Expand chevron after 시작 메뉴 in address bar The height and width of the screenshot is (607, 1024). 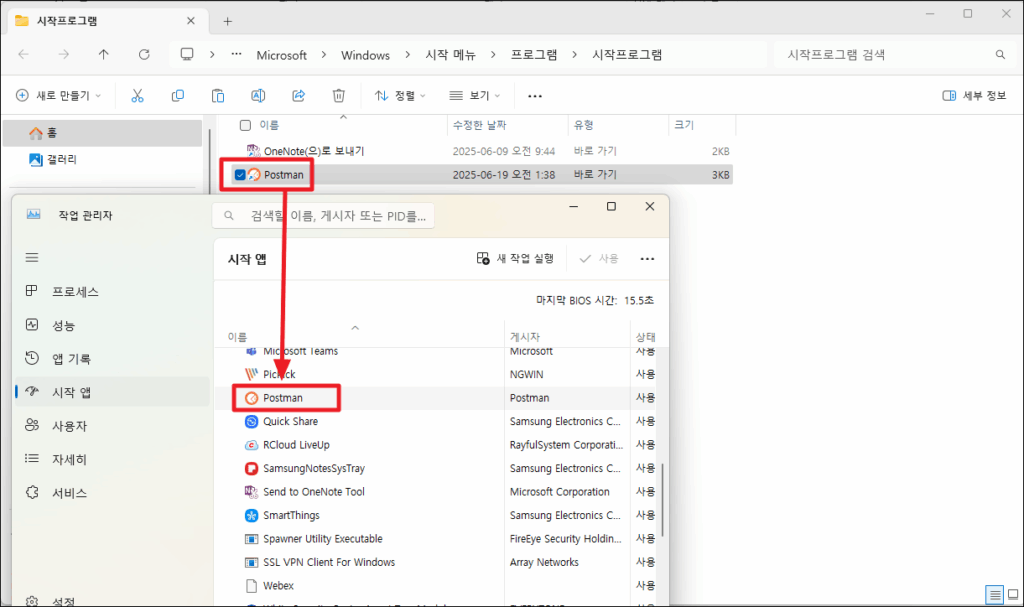click(x=493, y=55)
